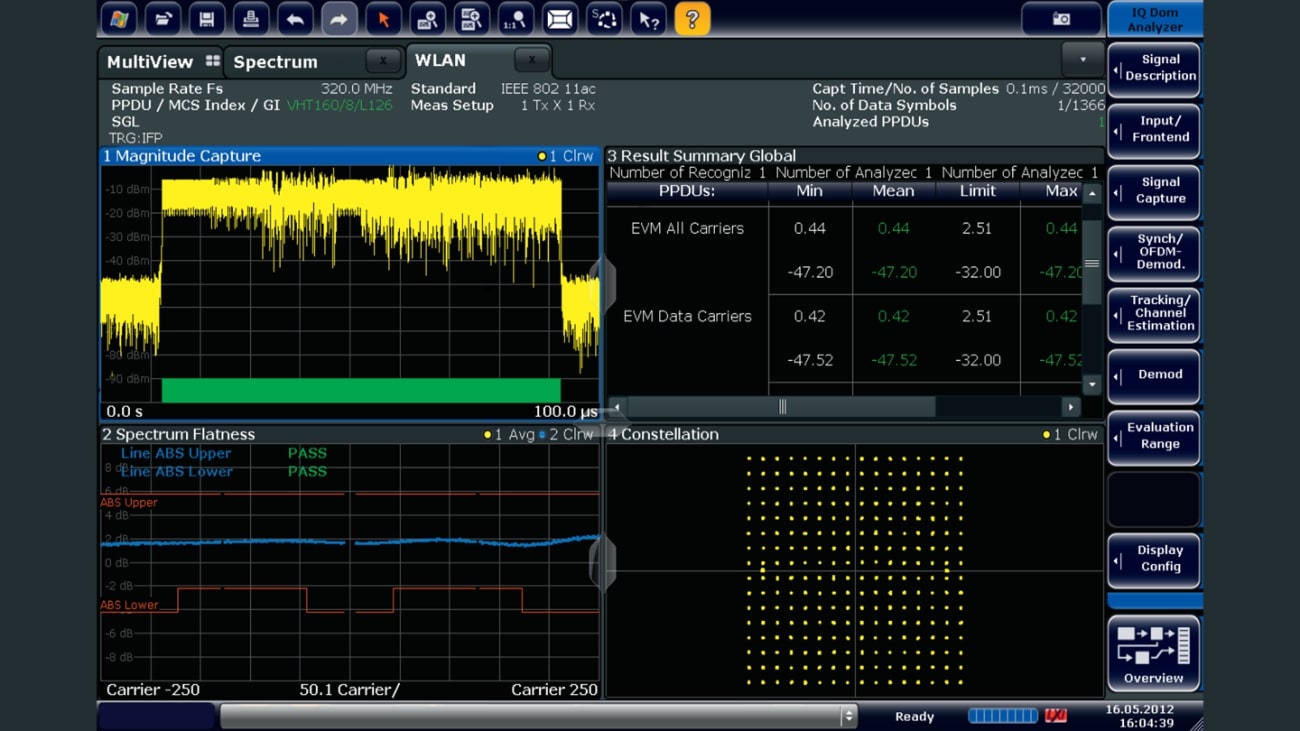The height and width of the screenshot is (731, 1300).
Task: Open the measurement Overview diagram
Action: click(1152, 652)
